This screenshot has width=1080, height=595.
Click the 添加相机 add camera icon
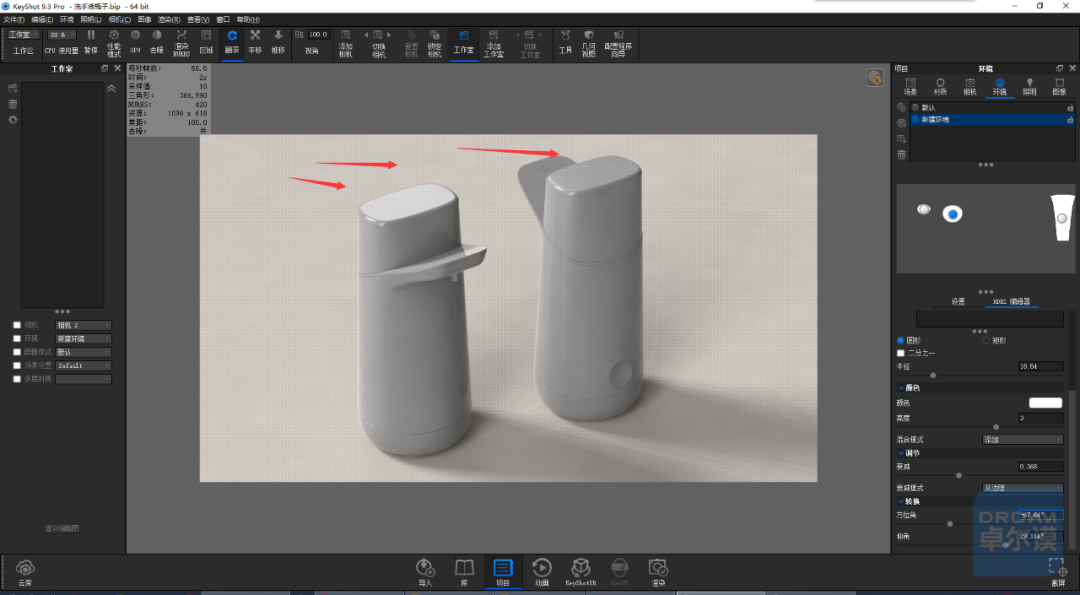(x=346, y=43)
